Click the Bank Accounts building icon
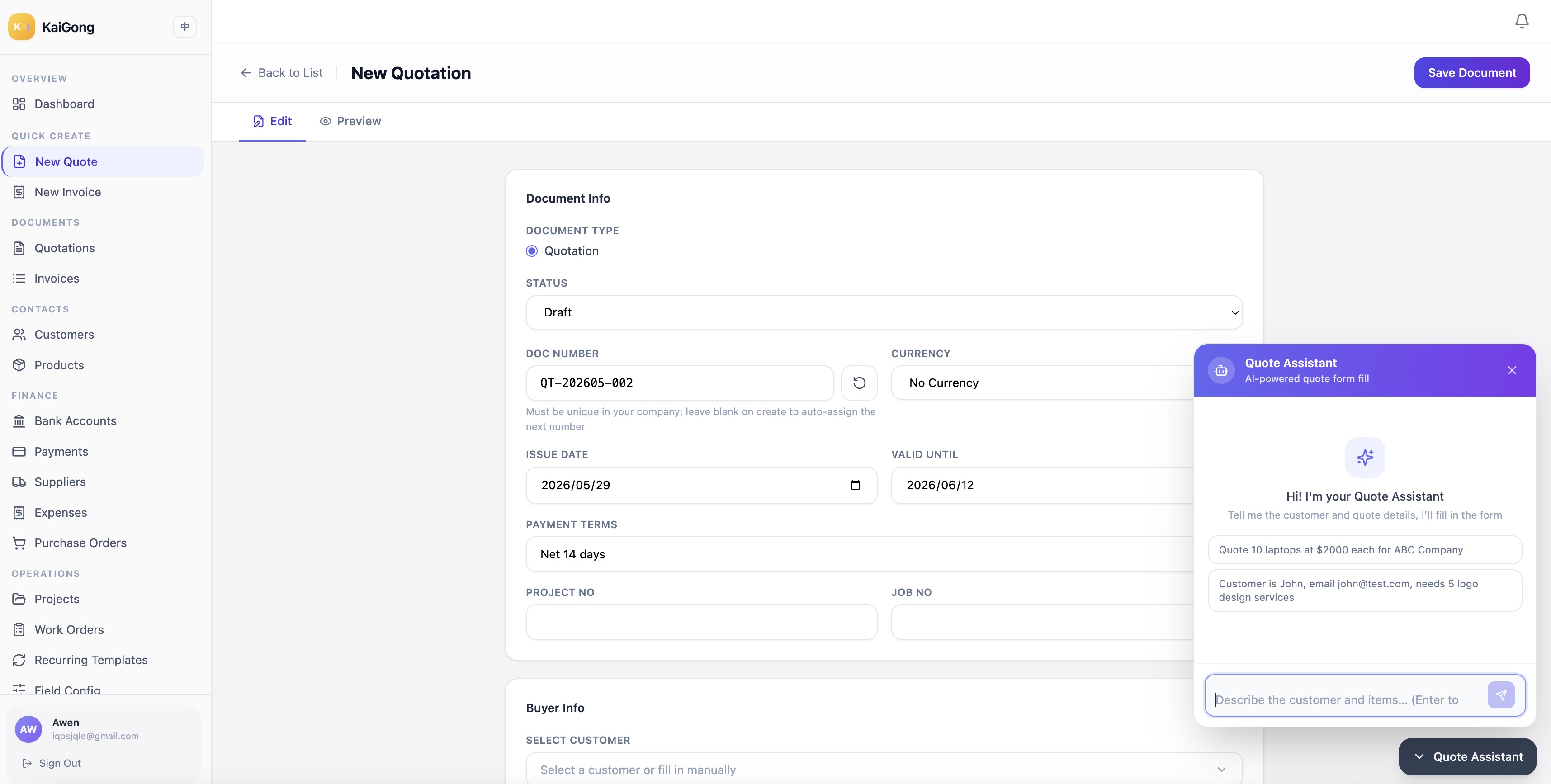This screenshot has height=784, width=1551. pyautogui.click(x=19, y=421)
